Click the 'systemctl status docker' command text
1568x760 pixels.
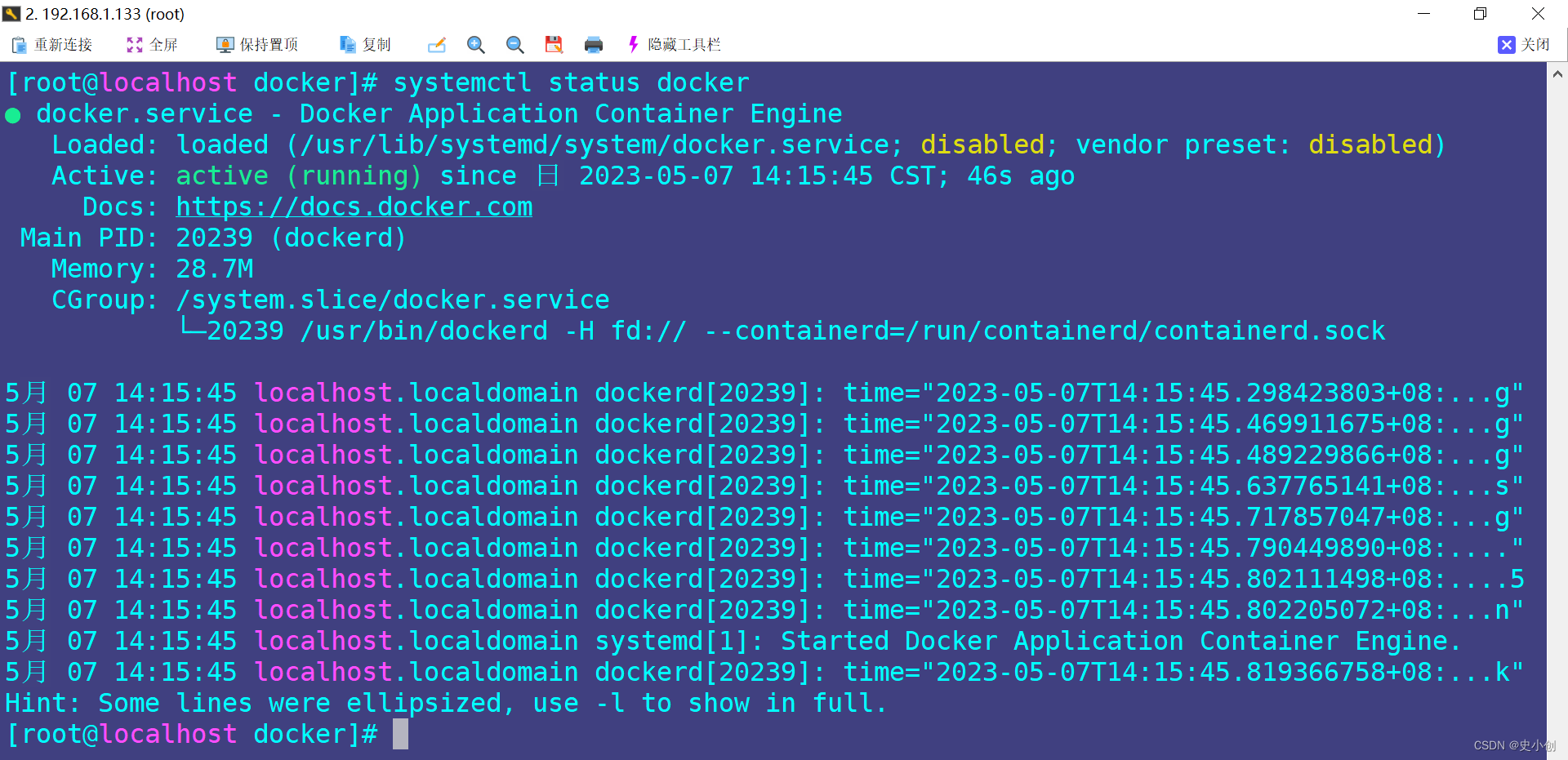(x=572, y=82)
